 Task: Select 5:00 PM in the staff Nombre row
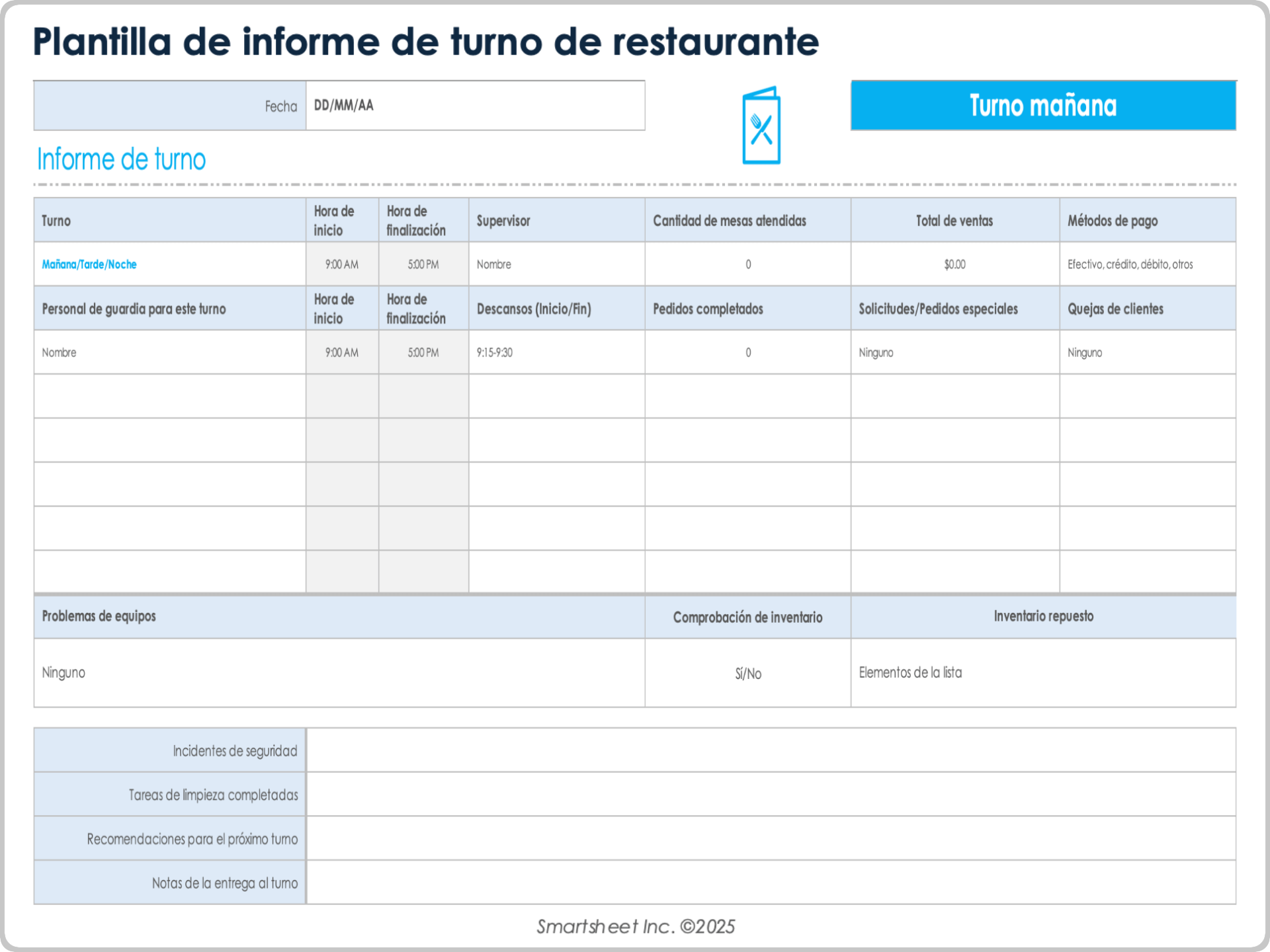423,352
